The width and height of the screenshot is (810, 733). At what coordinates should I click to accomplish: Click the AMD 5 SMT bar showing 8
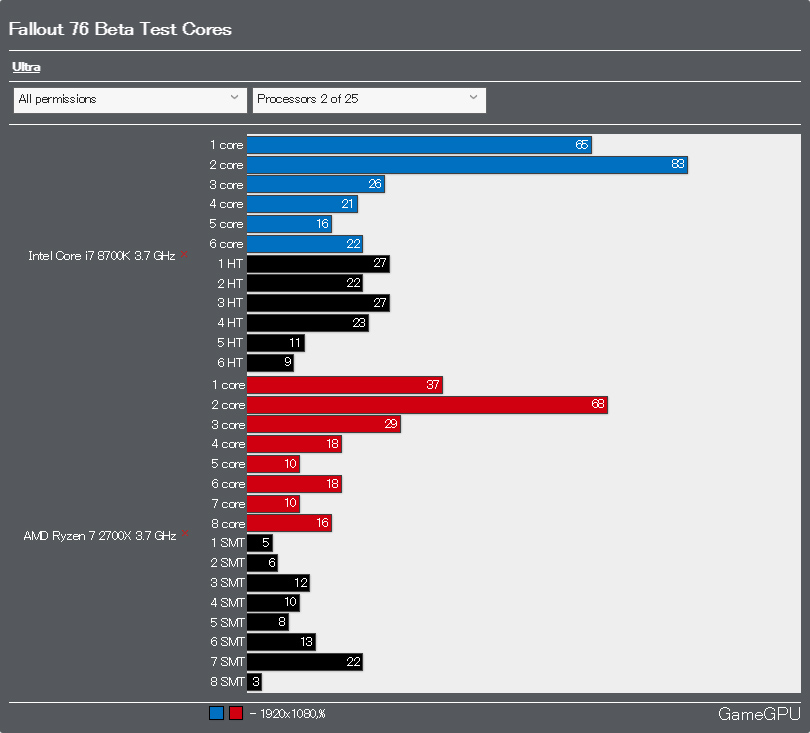(268, 622)
